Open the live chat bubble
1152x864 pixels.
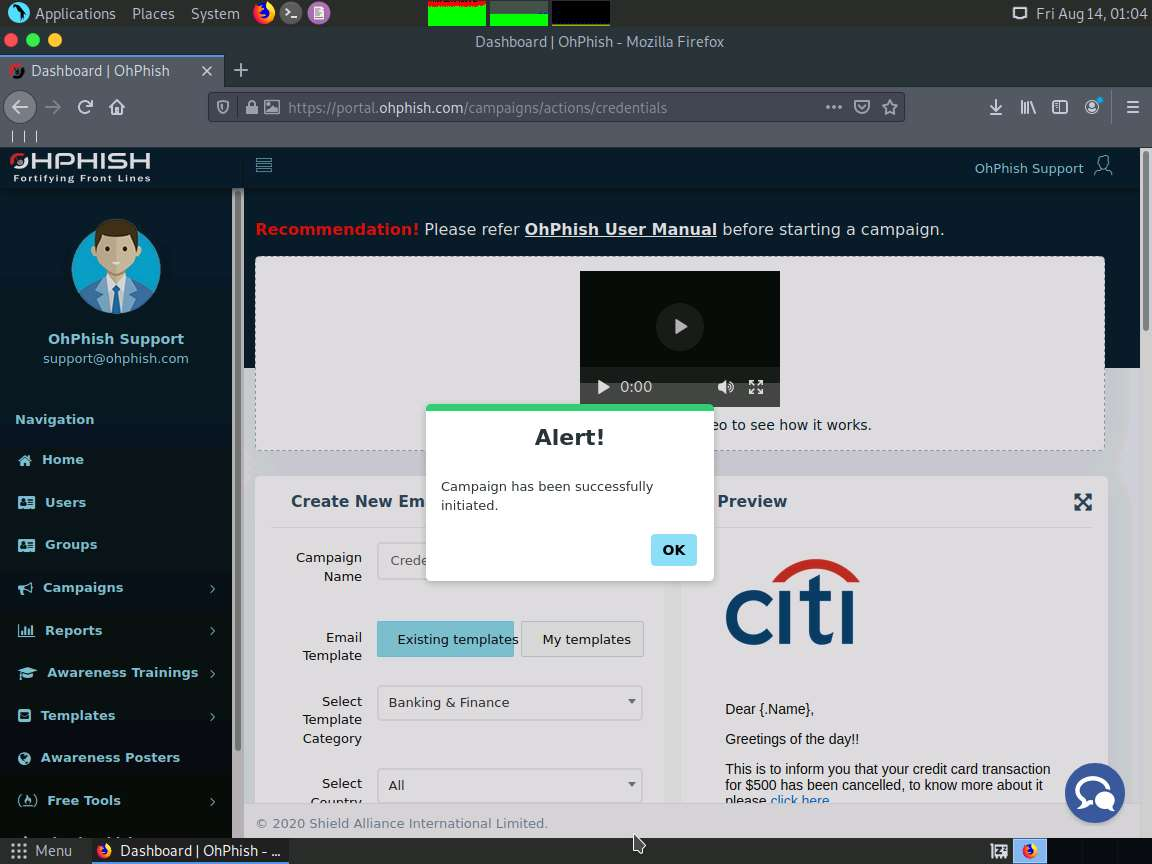coord(1095,793)
